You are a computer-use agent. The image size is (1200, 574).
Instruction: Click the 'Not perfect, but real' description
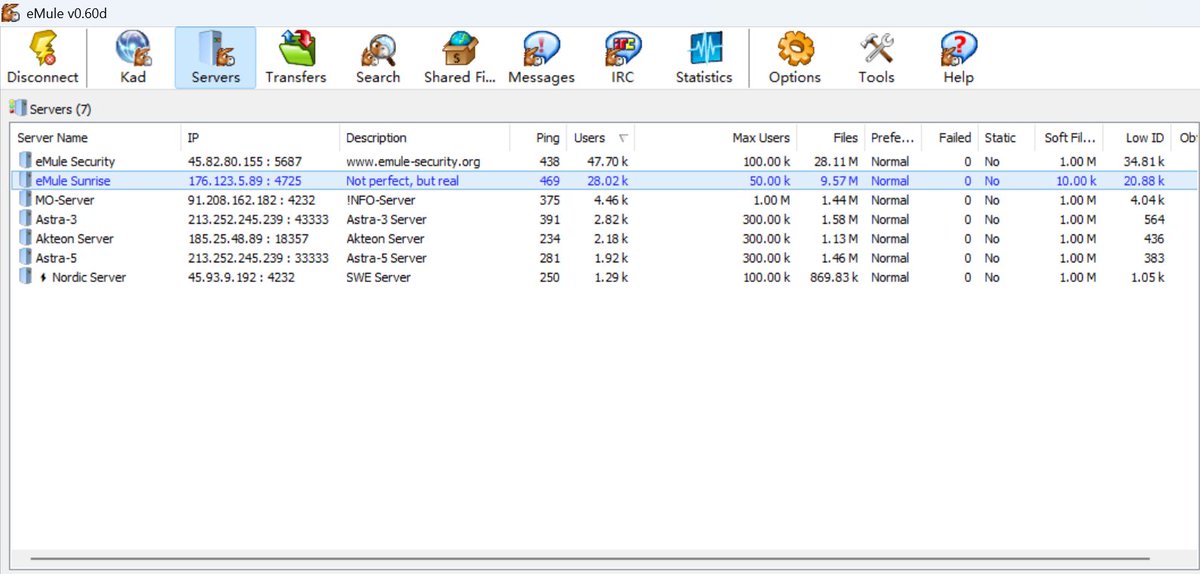tap(403, 181)
